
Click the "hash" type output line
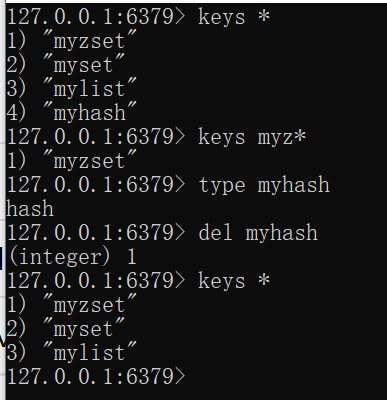(x=30, y=209)
